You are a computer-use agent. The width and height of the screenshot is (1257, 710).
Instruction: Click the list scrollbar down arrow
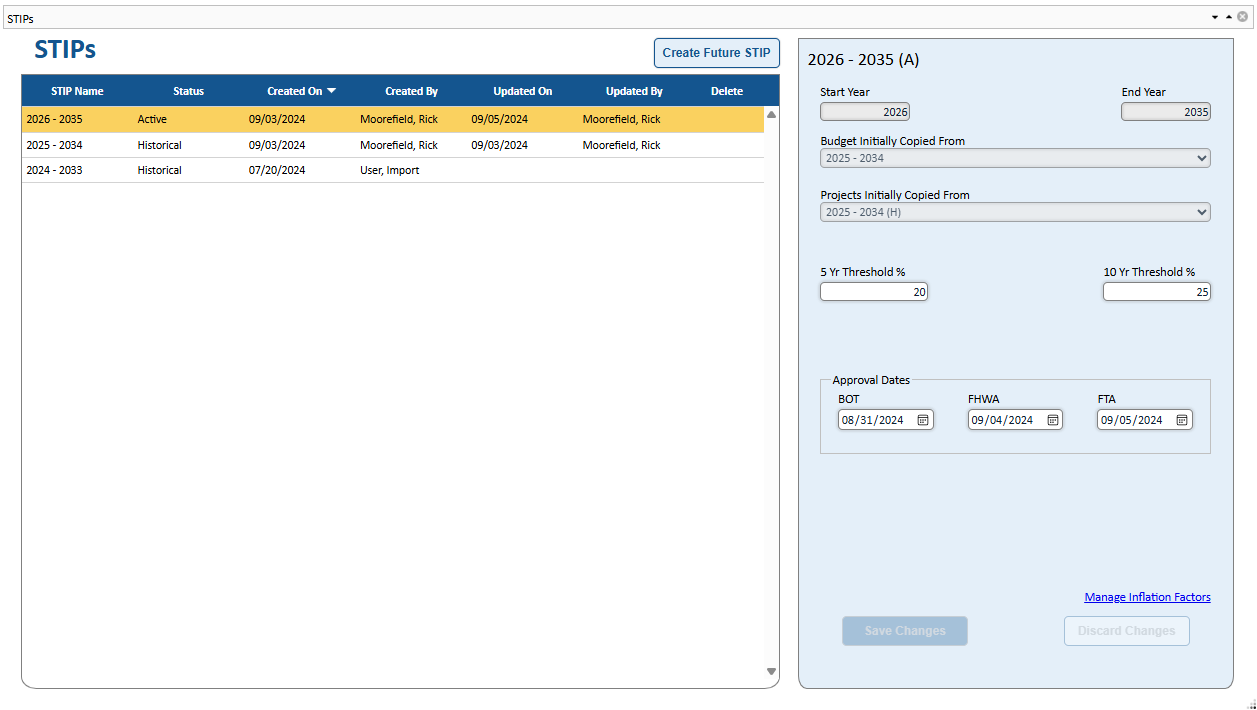click(771, 671)
